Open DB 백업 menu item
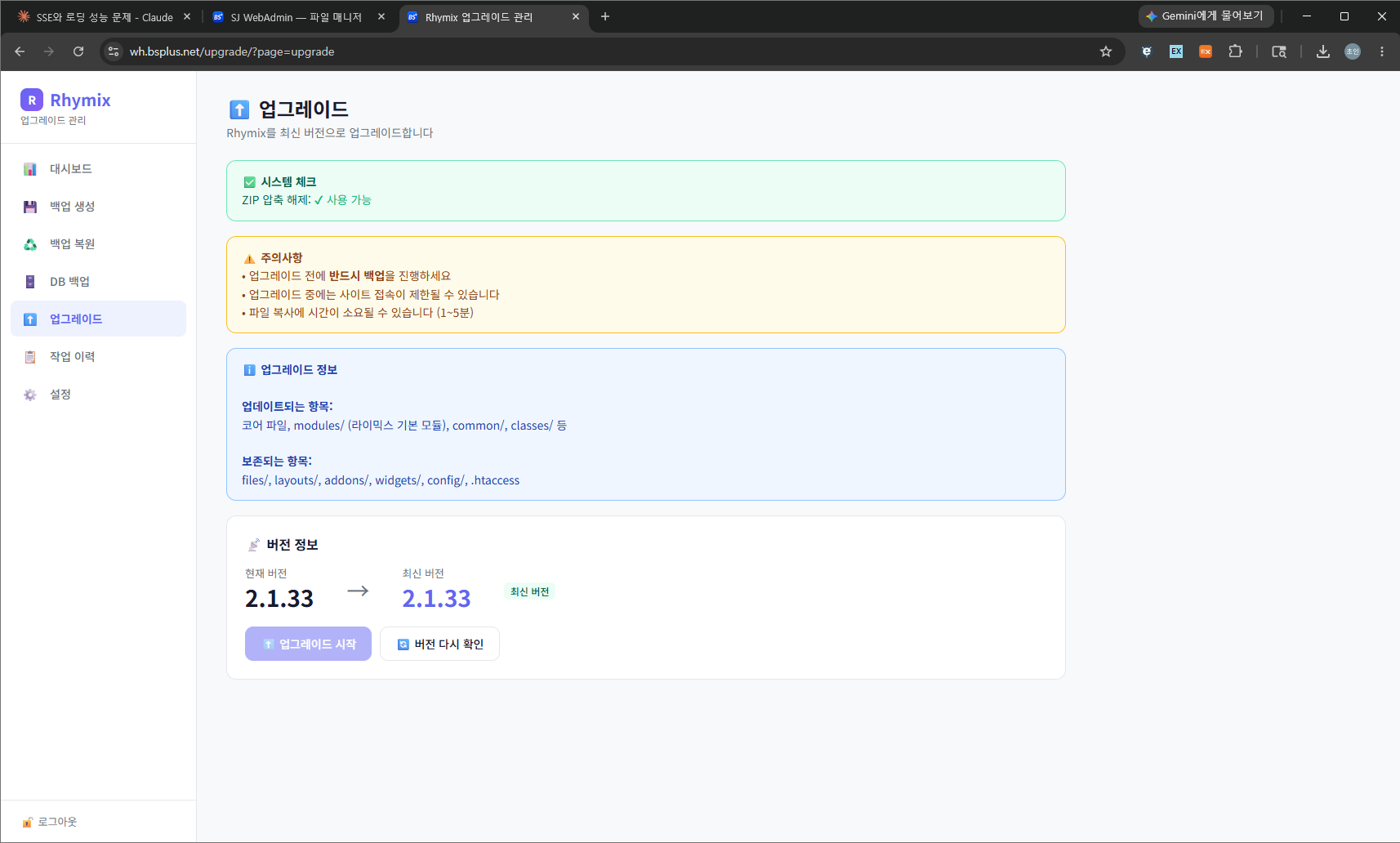 click(x=98, y=282)
